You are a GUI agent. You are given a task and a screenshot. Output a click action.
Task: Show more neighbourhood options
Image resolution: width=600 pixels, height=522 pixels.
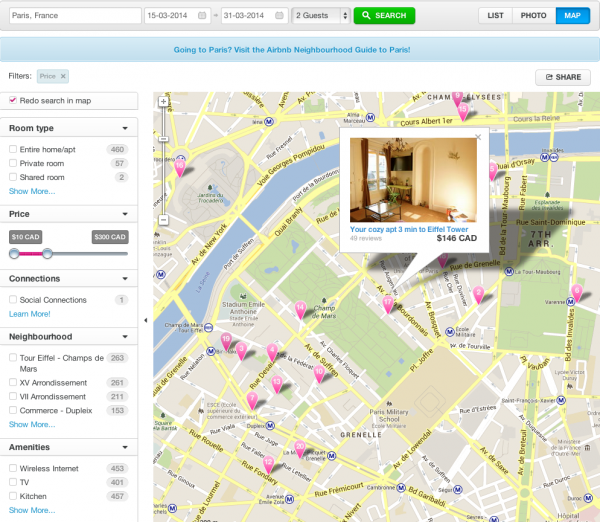(x=32, y=424)
